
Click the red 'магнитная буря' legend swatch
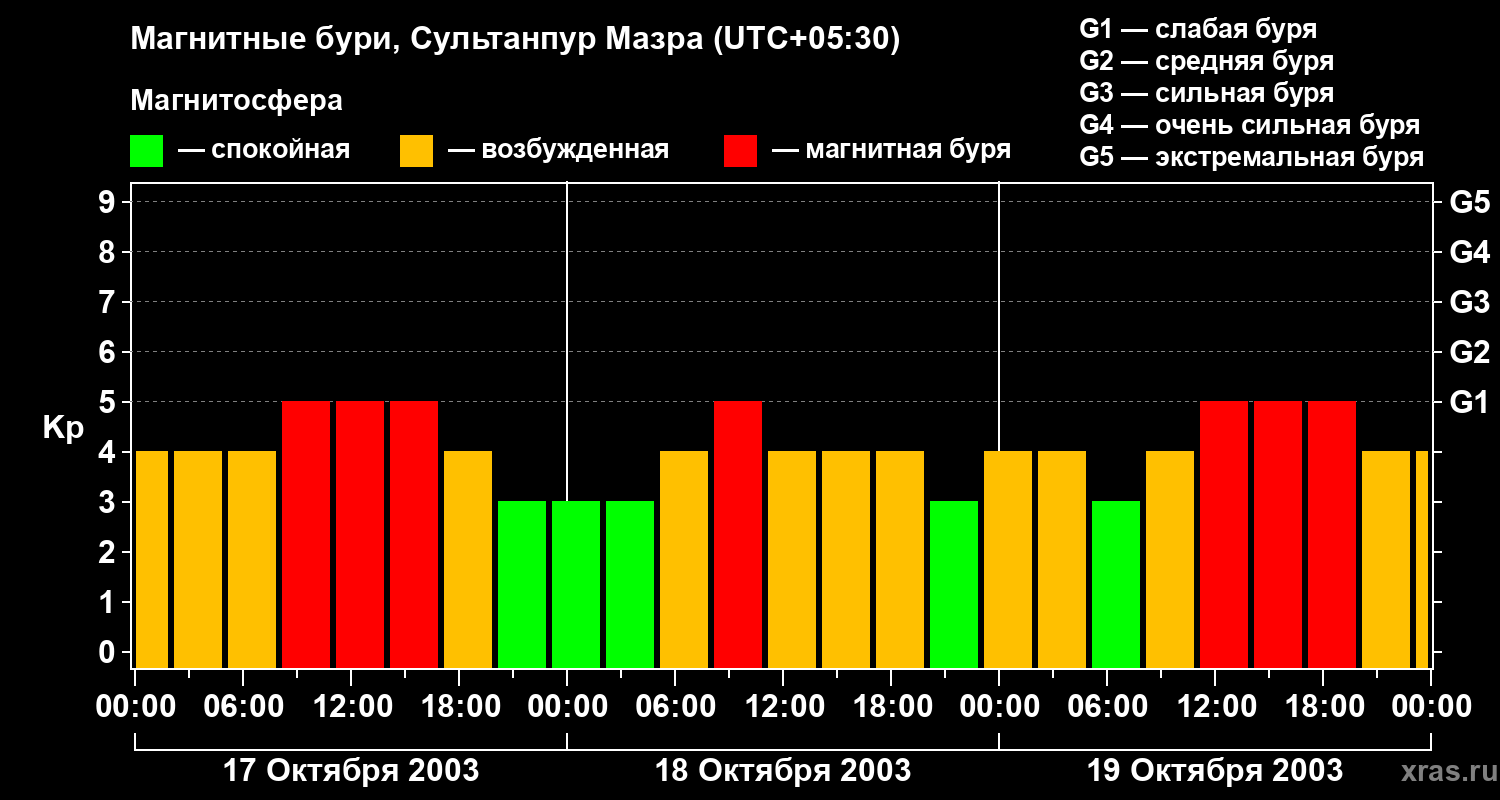click(740, 151)
